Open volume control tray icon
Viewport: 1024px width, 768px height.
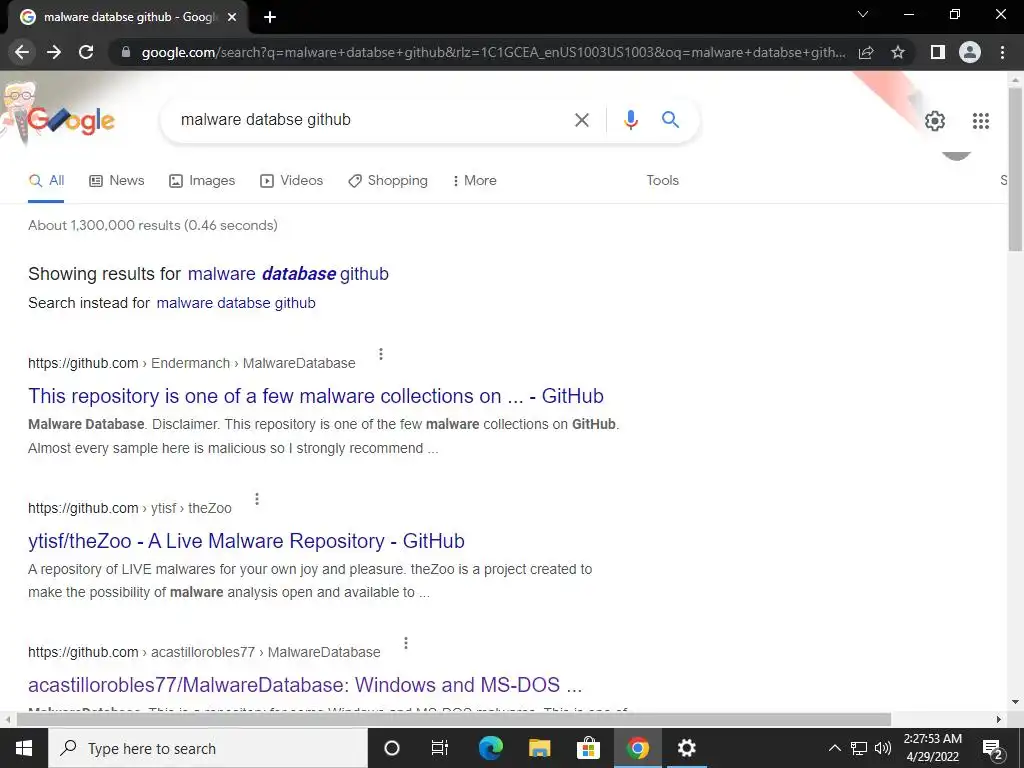[x=883, y=748]
